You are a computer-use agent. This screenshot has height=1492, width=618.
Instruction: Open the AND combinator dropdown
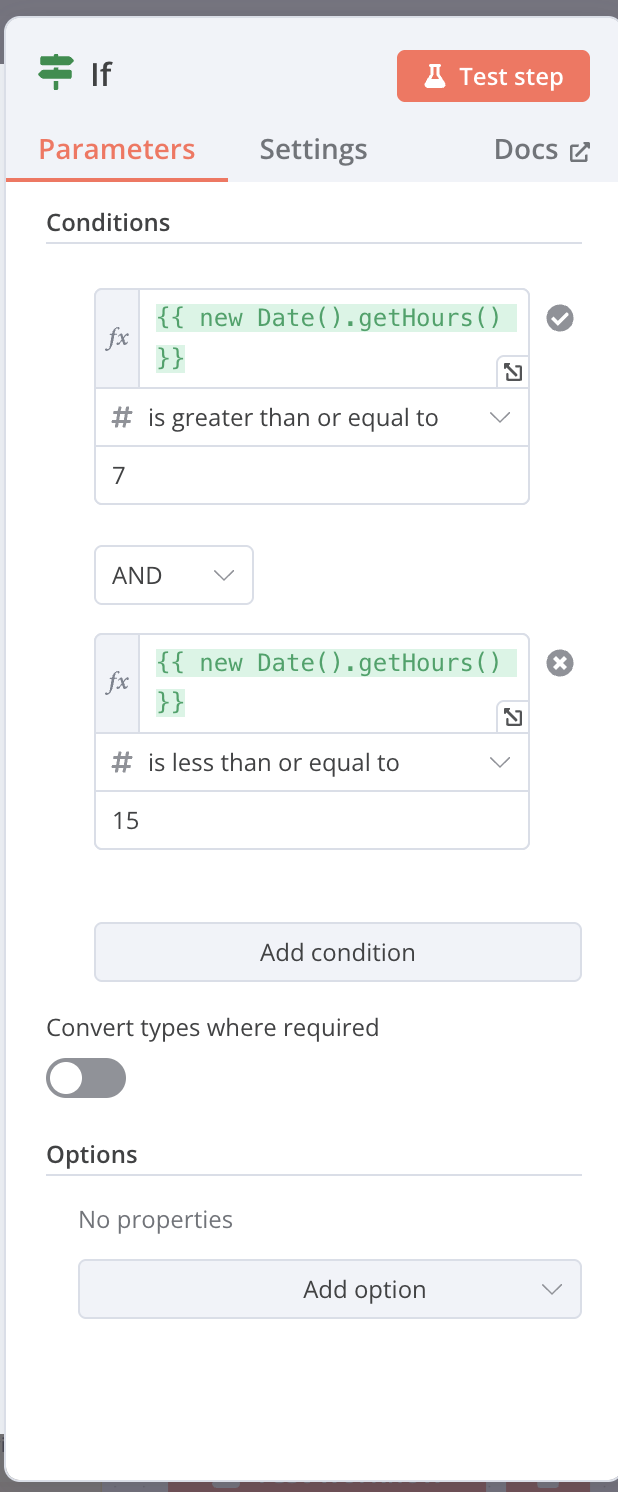tap(174, 575)
